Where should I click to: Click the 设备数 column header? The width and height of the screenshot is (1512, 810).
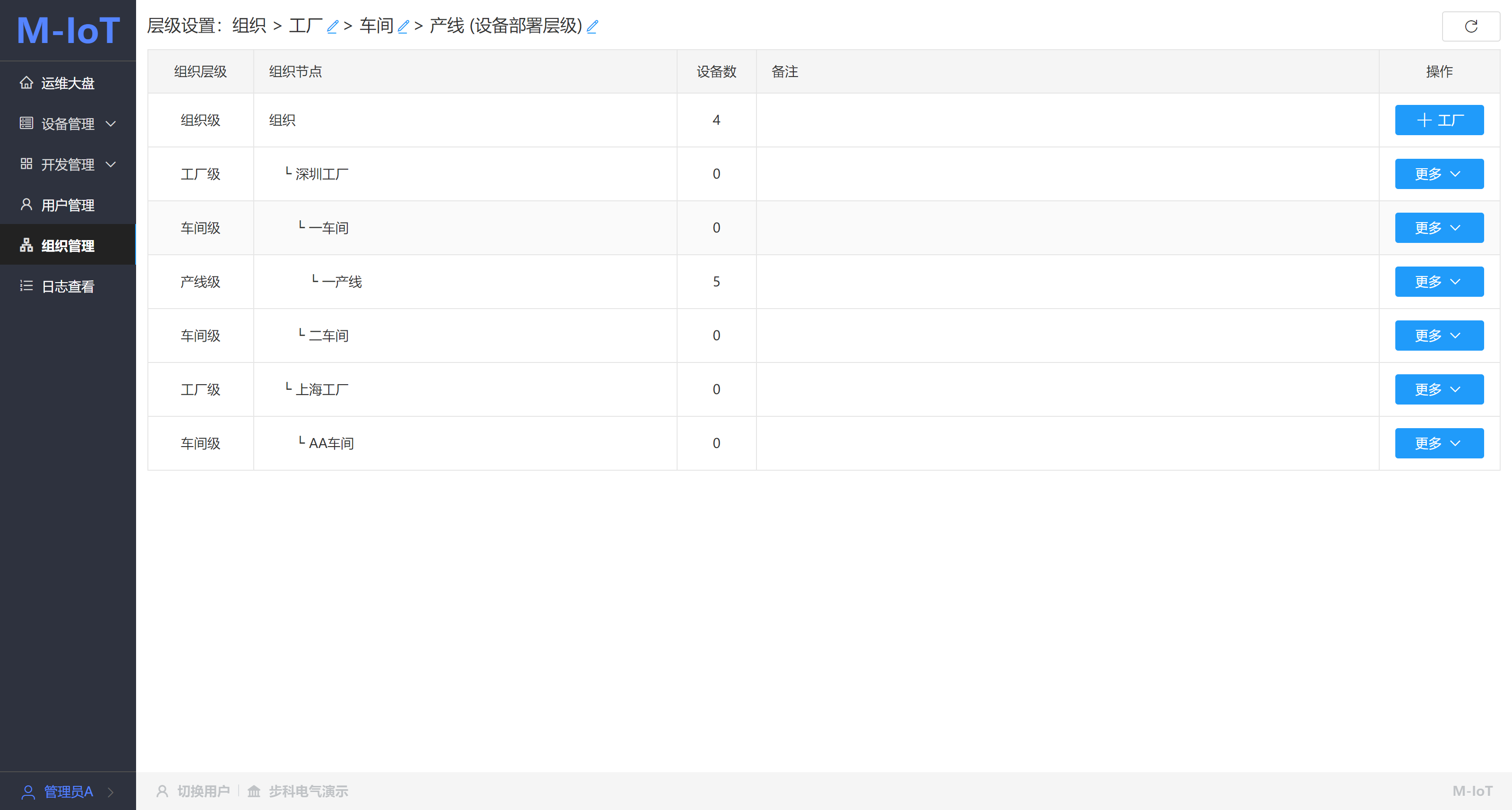[x=716, y=72]
